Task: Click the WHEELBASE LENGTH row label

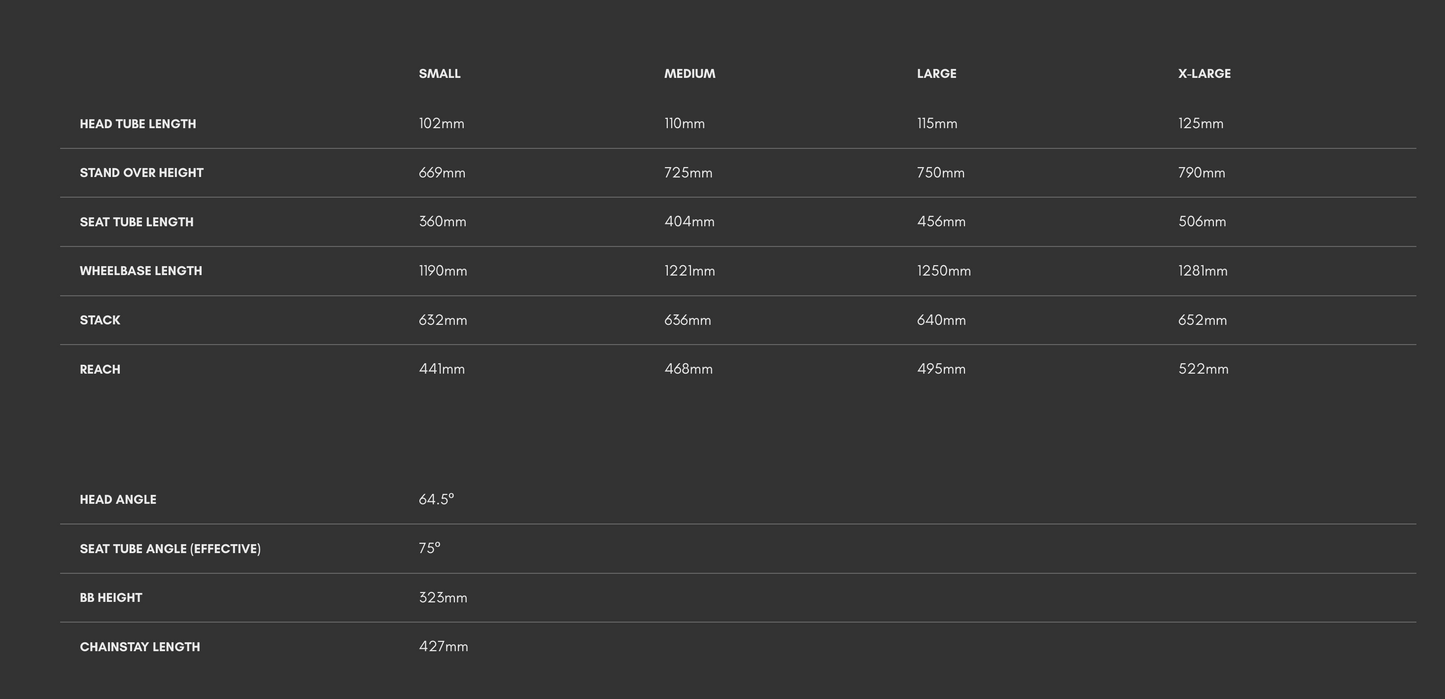Action: point(141,271)
